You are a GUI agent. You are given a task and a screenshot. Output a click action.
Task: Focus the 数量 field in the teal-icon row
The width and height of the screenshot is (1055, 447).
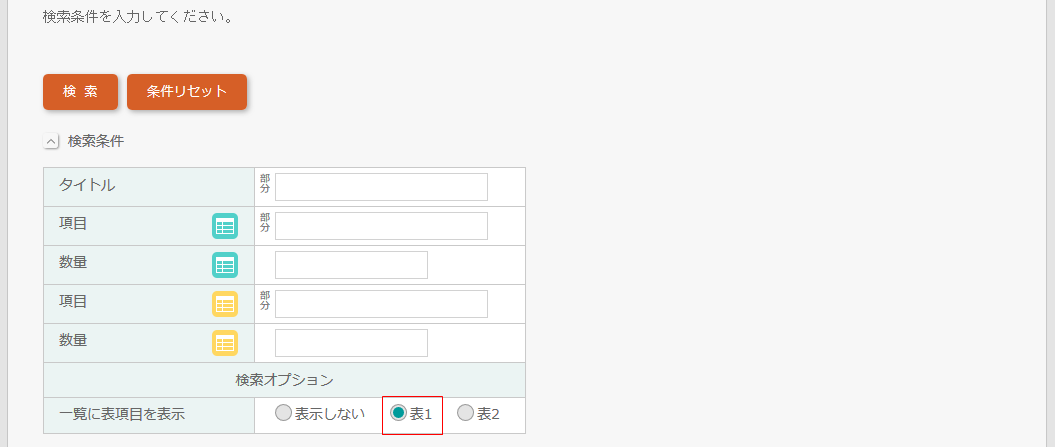tap(351, 265)
